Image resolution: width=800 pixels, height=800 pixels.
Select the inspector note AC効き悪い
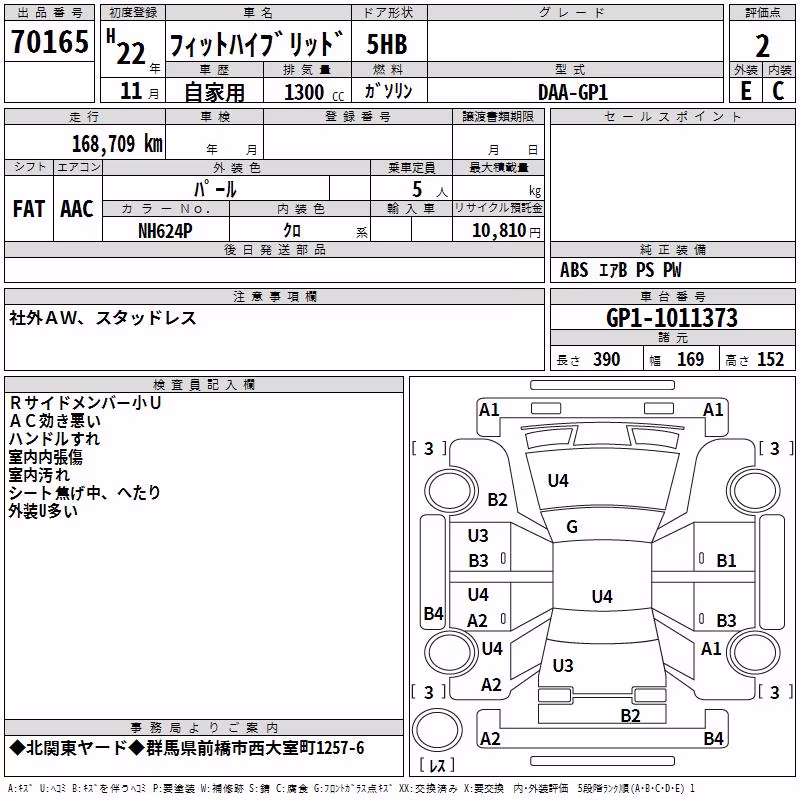[x=55, y=421]
